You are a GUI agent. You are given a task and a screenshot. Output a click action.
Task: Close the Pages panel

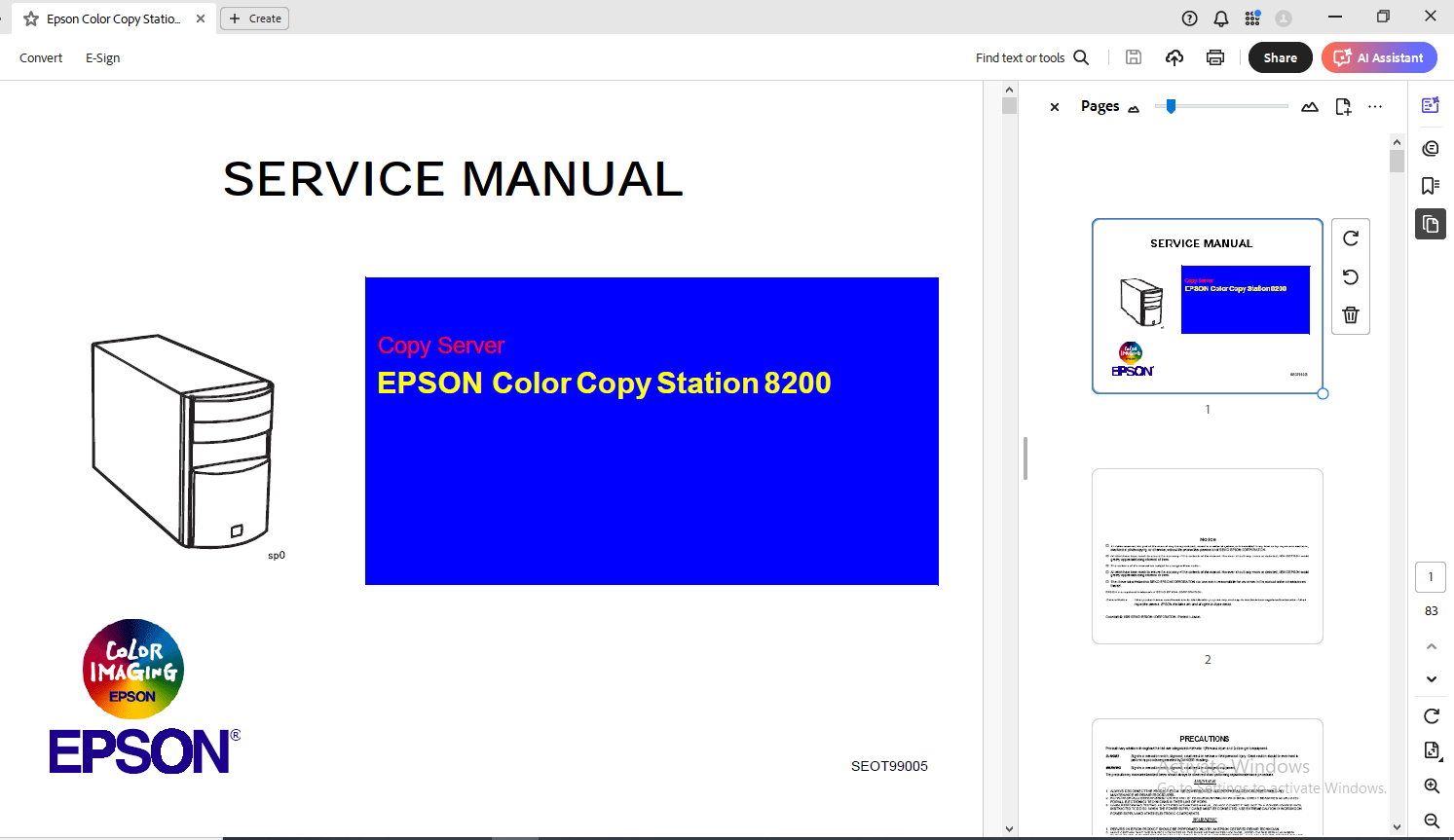1055,107
